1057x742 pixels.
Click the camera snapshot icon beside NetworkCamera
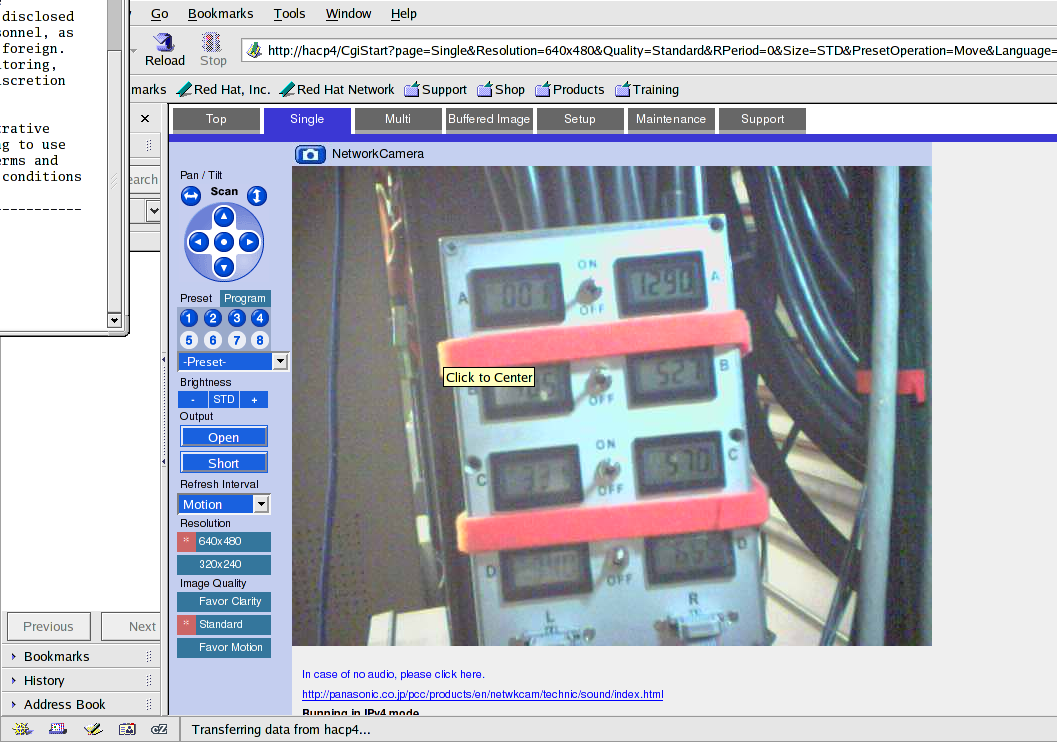310,154
